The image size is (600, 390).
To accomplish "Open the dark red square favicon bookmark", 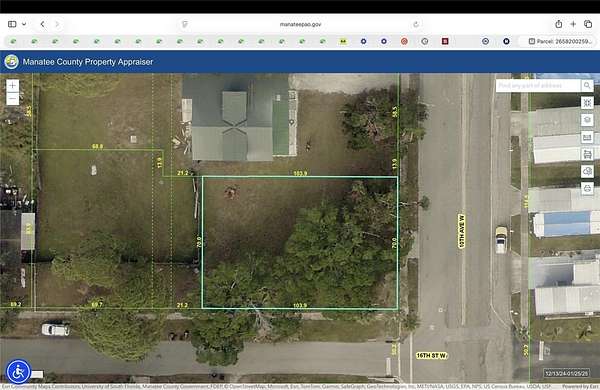I will point(445,41).
